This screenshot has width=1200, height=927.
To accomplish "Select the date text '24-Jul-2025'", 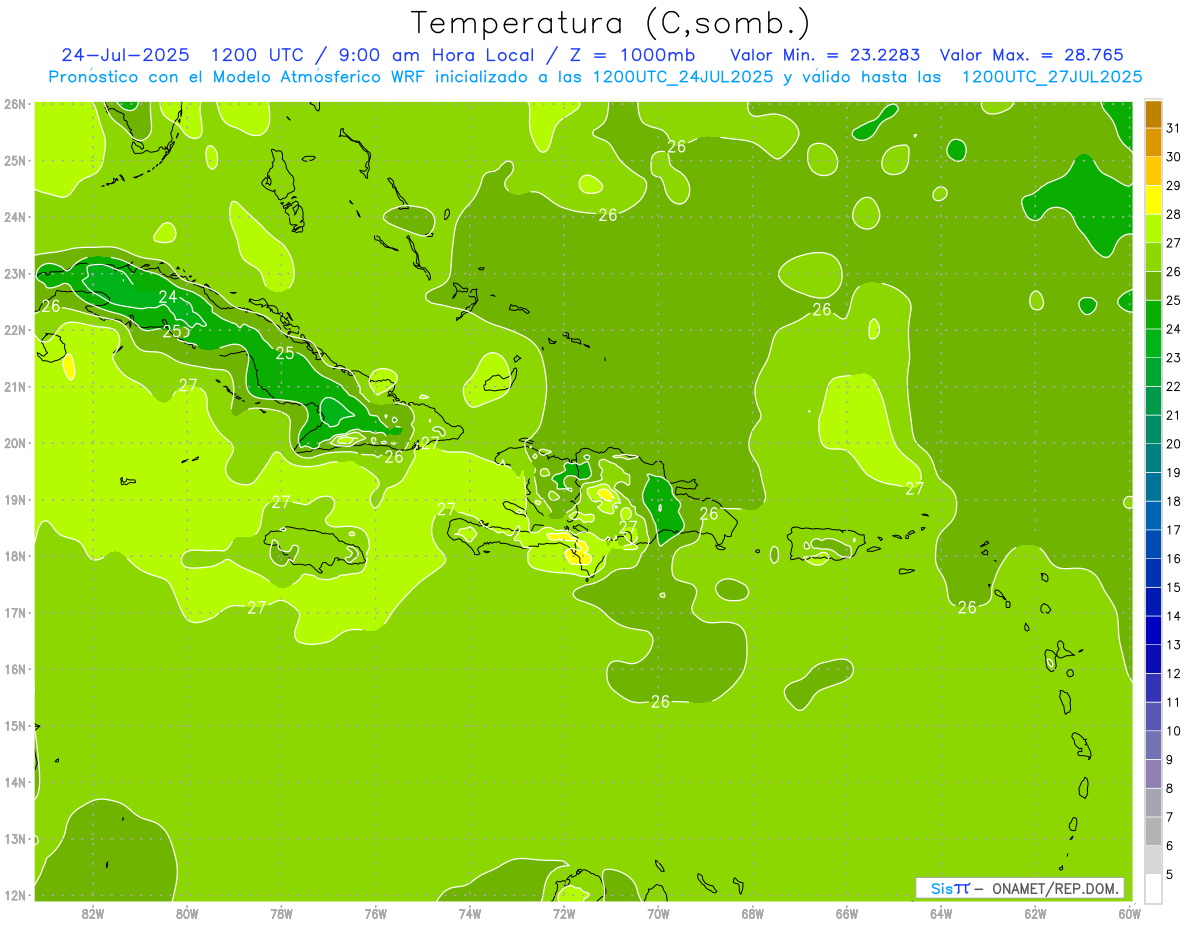I will pos(127,55).
